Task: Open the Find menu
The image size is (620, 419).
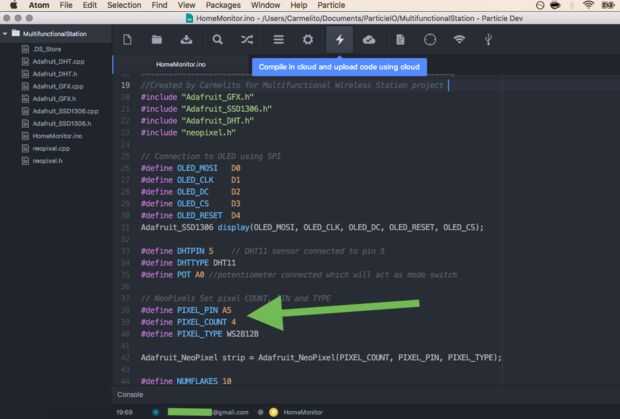Action: pos(159,5)
